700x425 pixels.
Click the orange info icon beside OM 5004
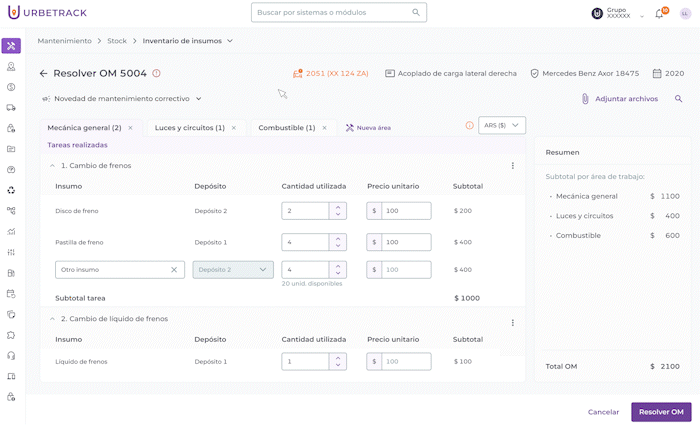156,73
